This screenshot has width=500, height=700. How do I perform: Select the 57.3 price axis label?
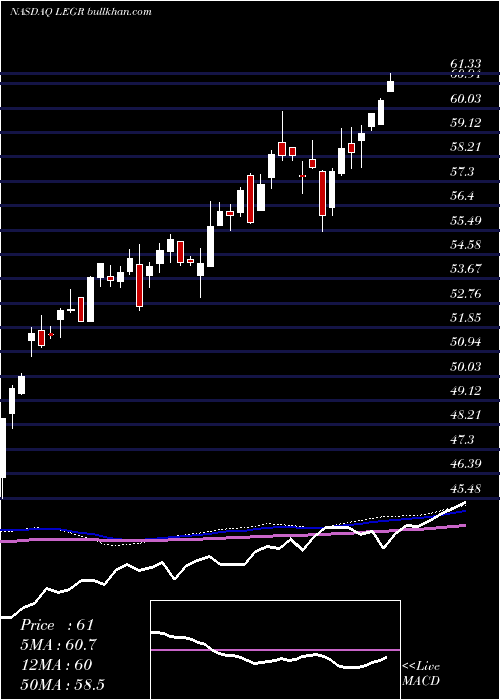pos(462,172)
